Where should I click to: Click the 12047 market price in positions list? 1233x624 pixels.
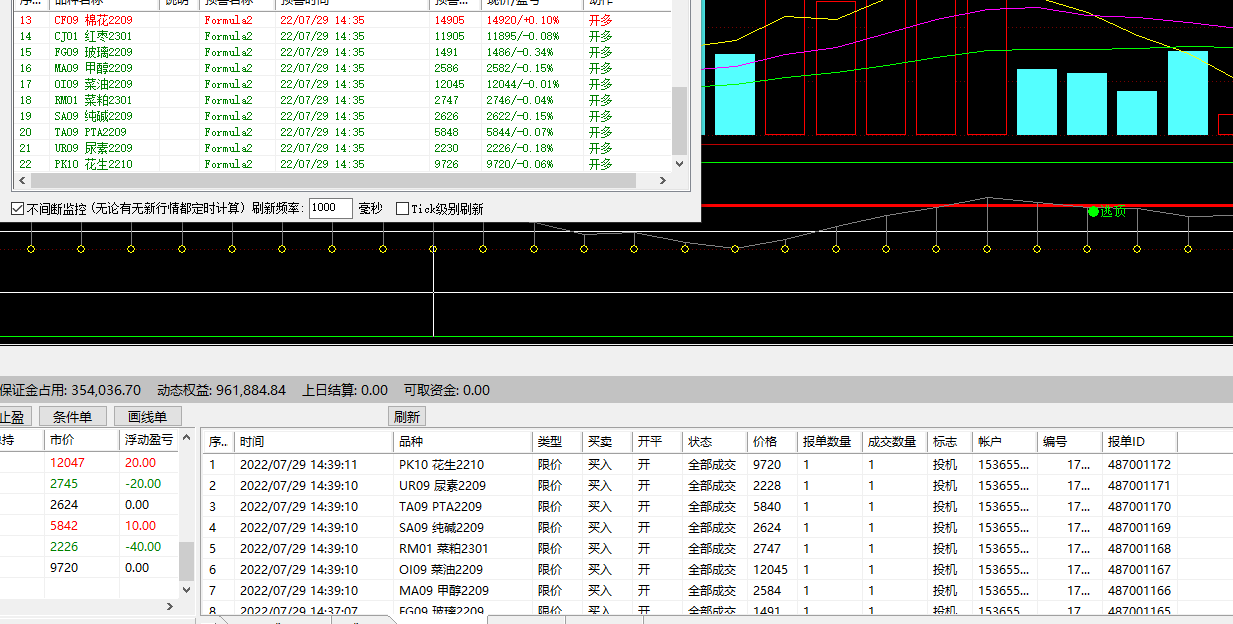[67, 463]
